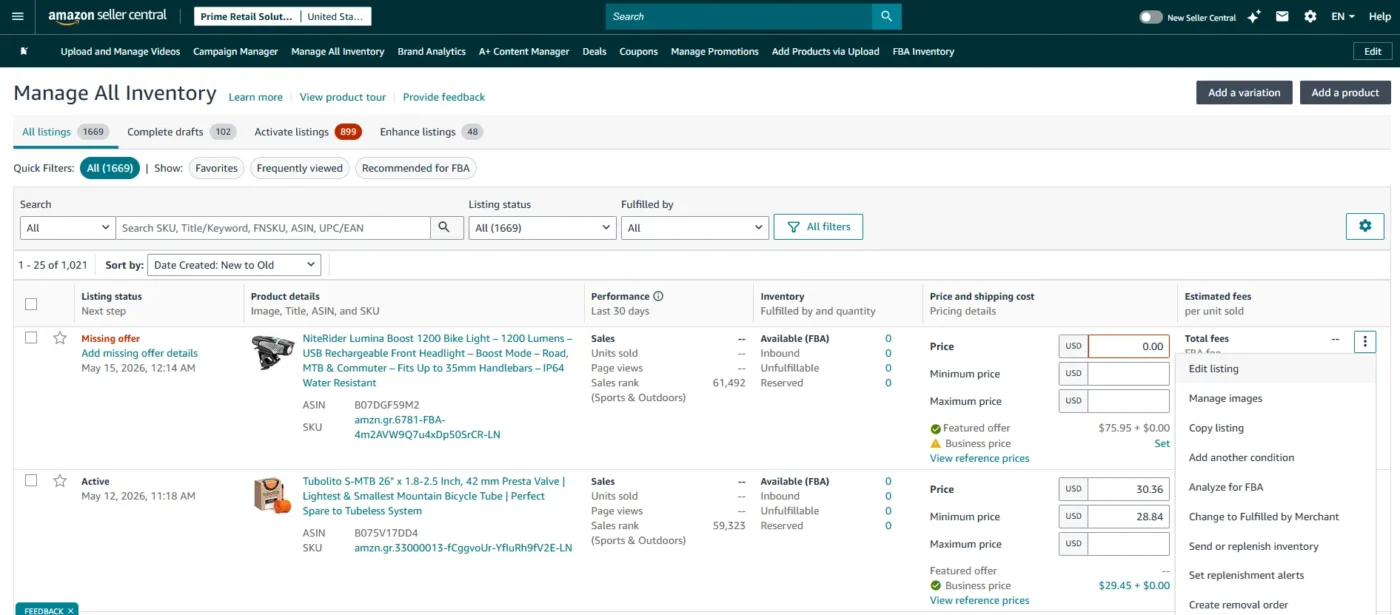Choose Send or replenish inventory
The image size is (1400, 615).
click(1275, 546)
